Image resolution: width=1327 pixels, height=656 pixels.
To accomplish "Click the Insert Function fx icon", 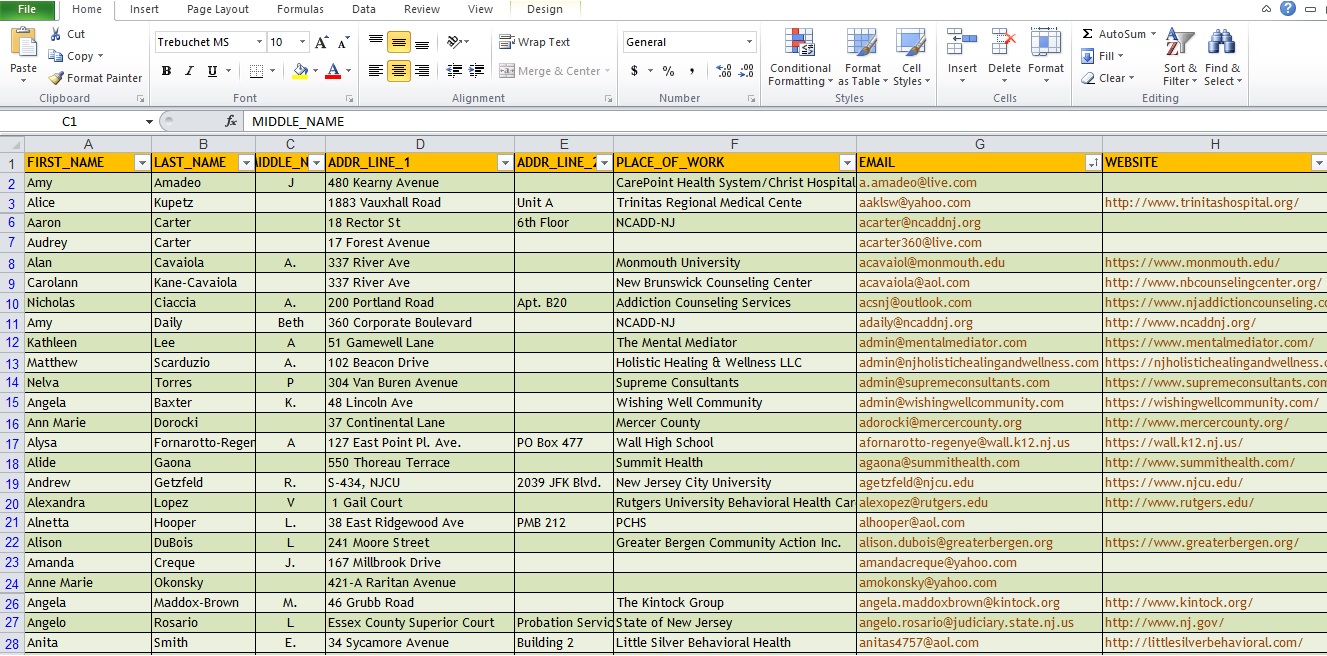I will coord(231,121).
